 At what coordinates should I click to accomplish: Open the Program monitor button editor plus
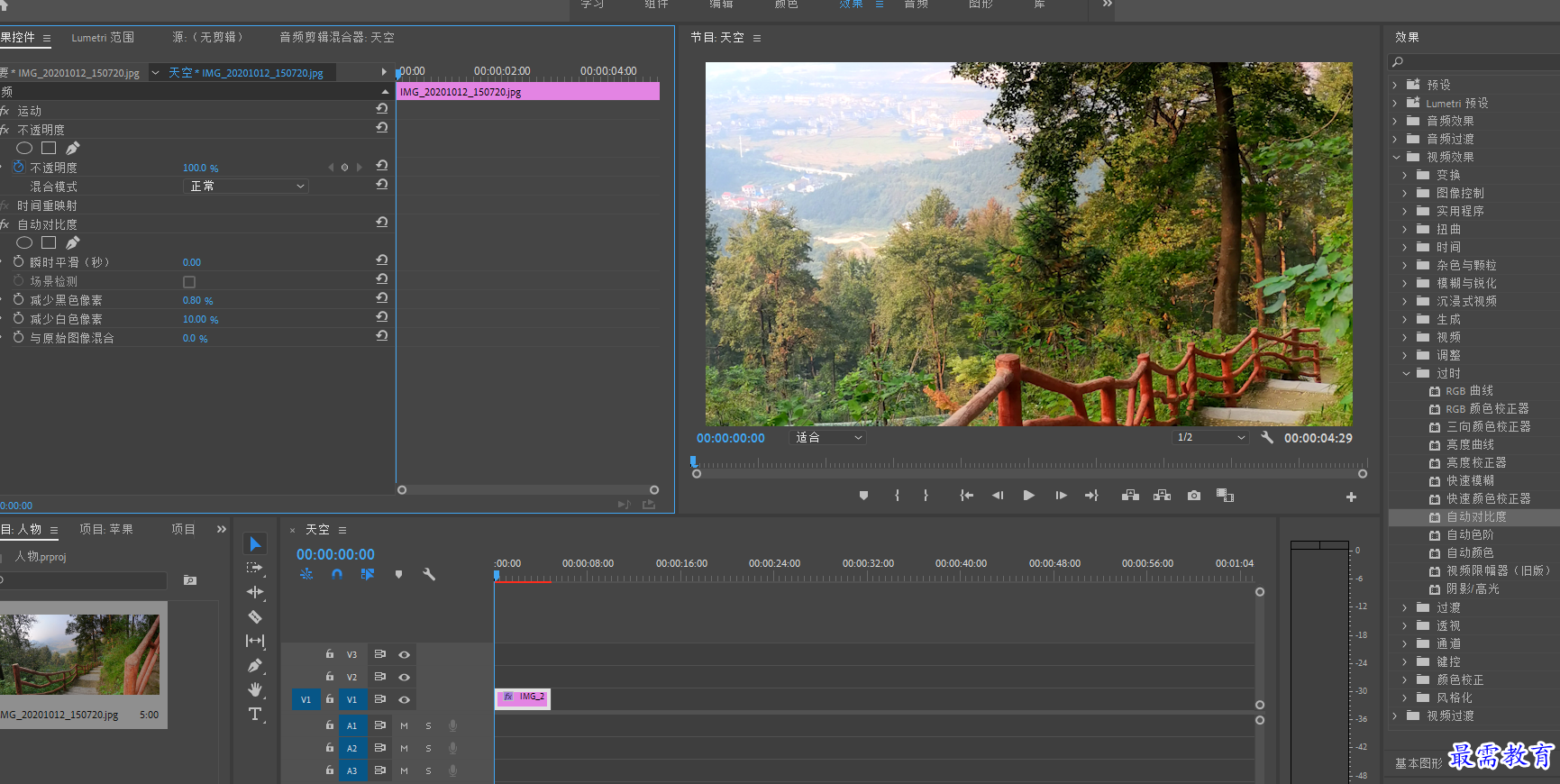point(1351,497)
